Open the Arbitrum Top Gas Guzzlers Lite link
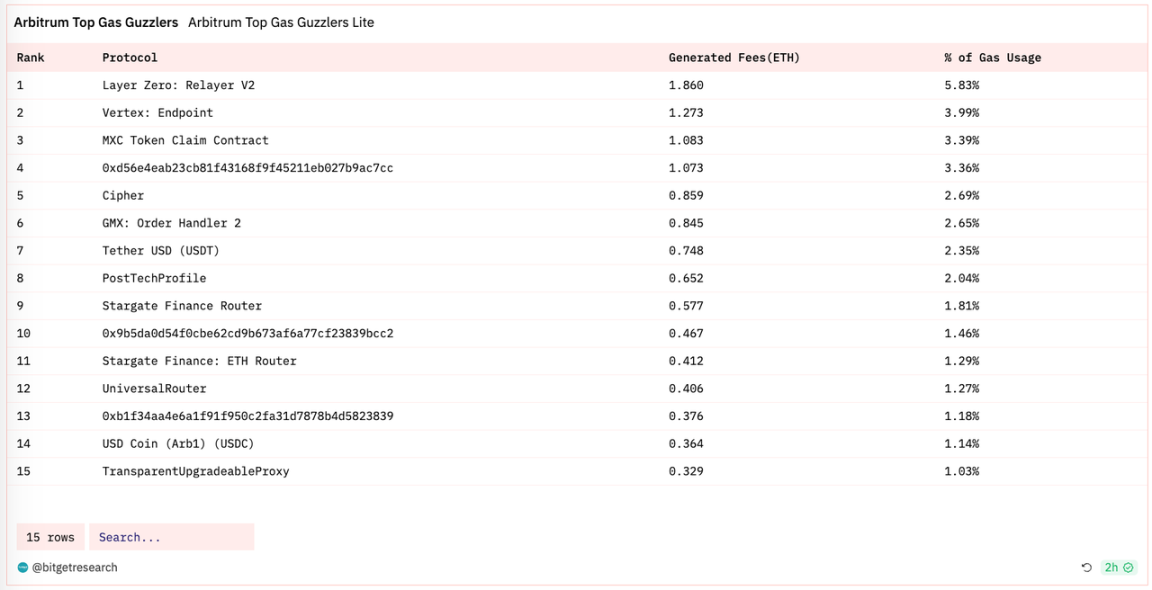 281,22
